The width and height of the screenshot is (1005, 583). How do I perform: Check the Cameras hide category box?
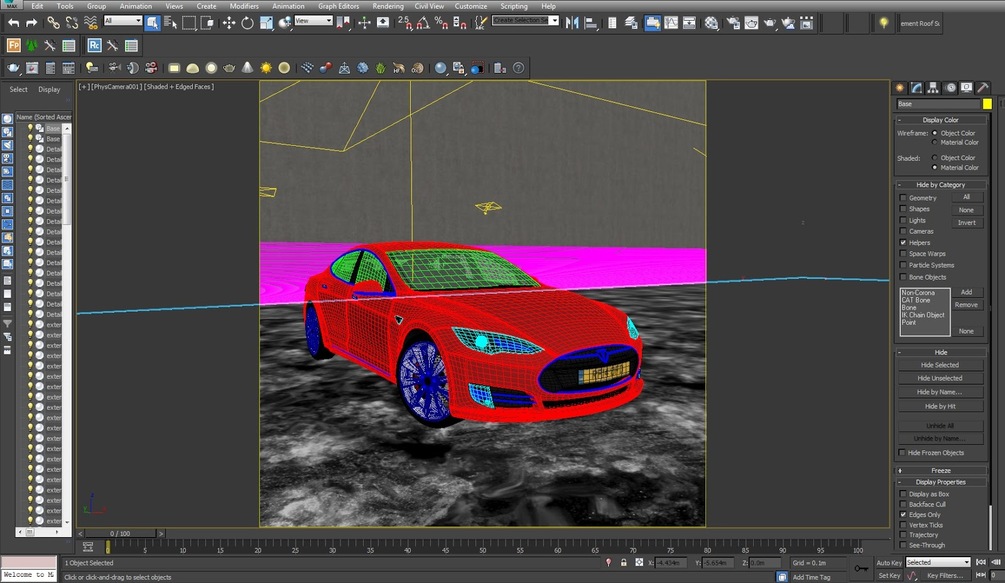903,231
